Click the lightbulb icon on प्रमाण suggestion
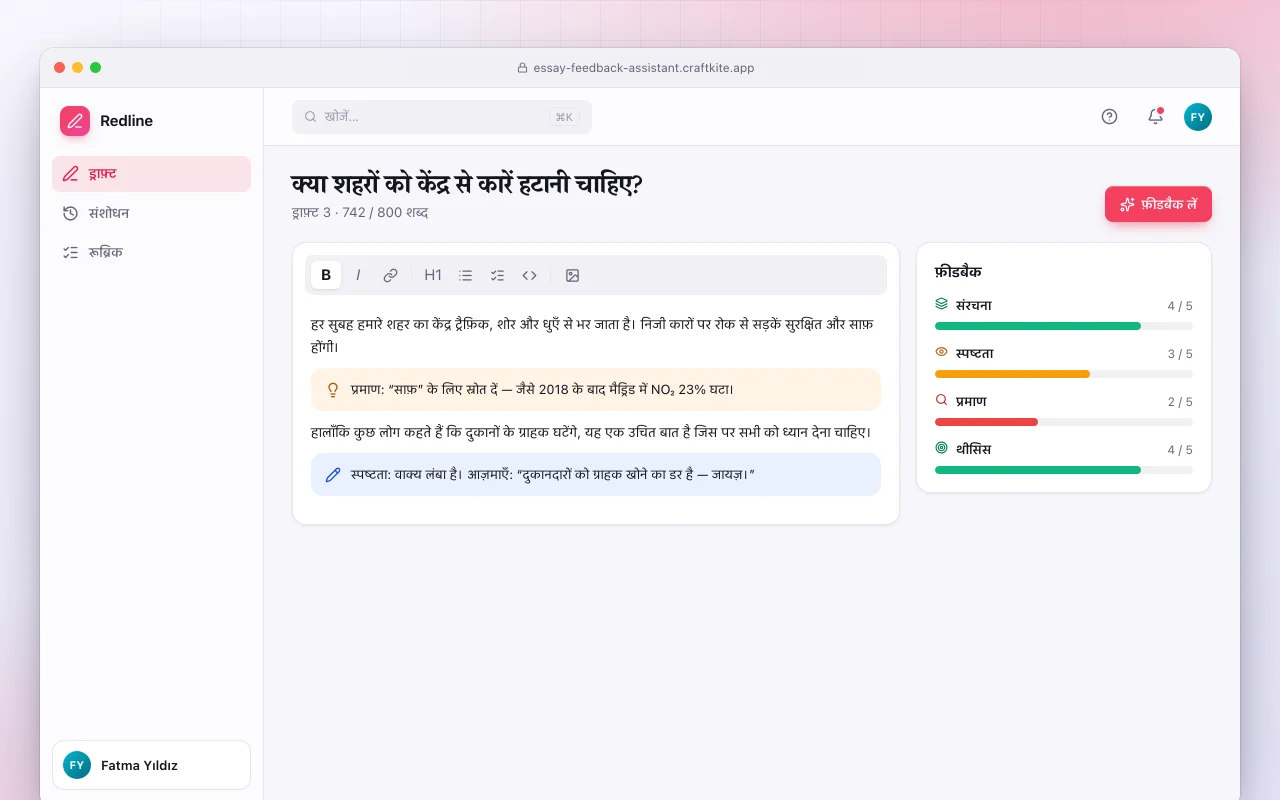Viewport: 1280px width, 800px height. (333, 390)
